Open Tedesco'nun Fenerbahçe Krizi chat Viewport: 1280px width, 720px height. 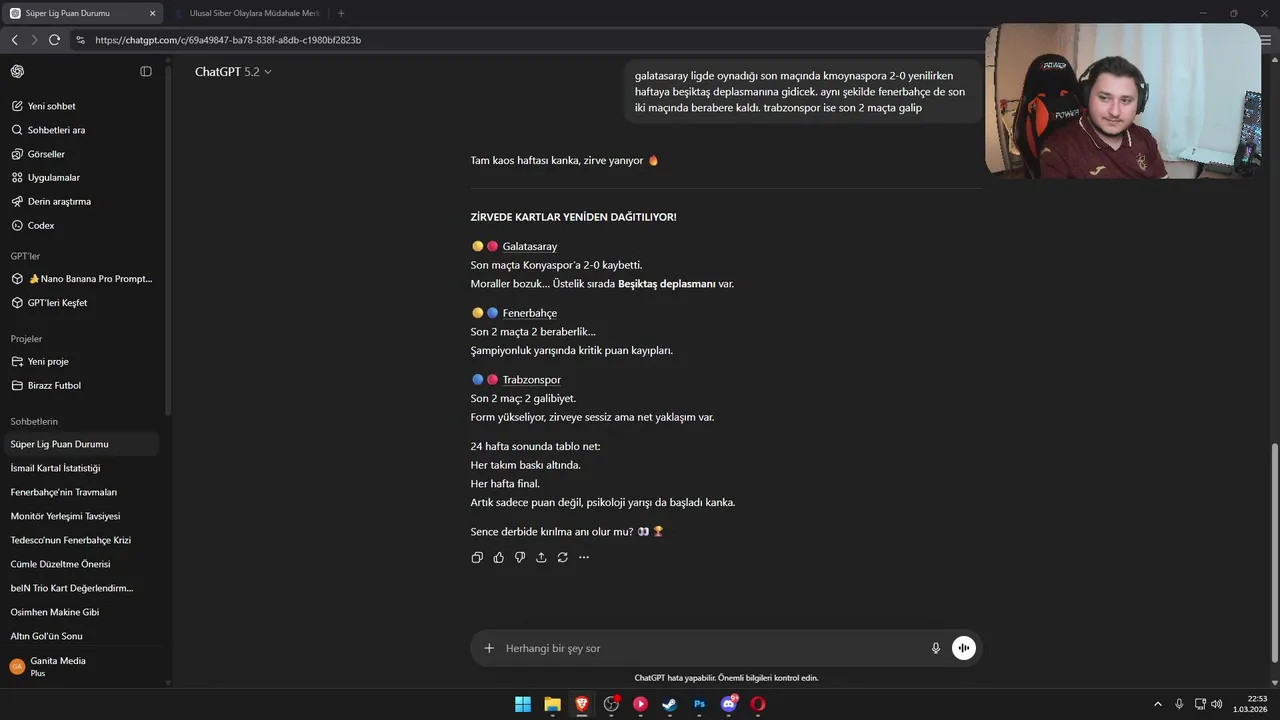point(80,540)
